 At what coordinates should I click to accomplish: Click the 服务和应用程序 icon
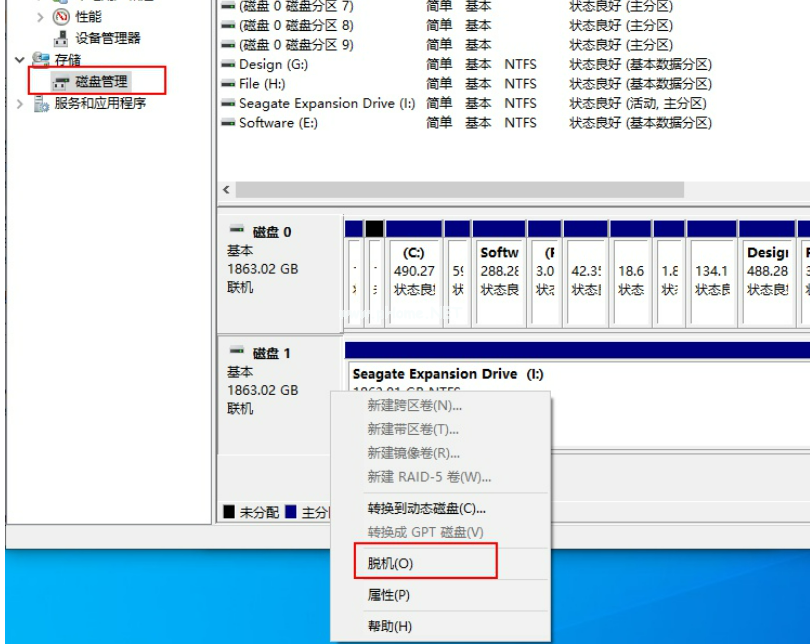[41, 103]
